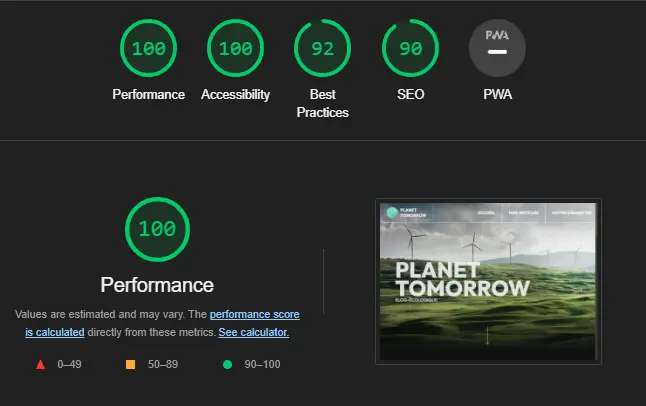Open the 'performance score is calculated' link
Viewport: 646px width, 406px height.
pos(162,323)
